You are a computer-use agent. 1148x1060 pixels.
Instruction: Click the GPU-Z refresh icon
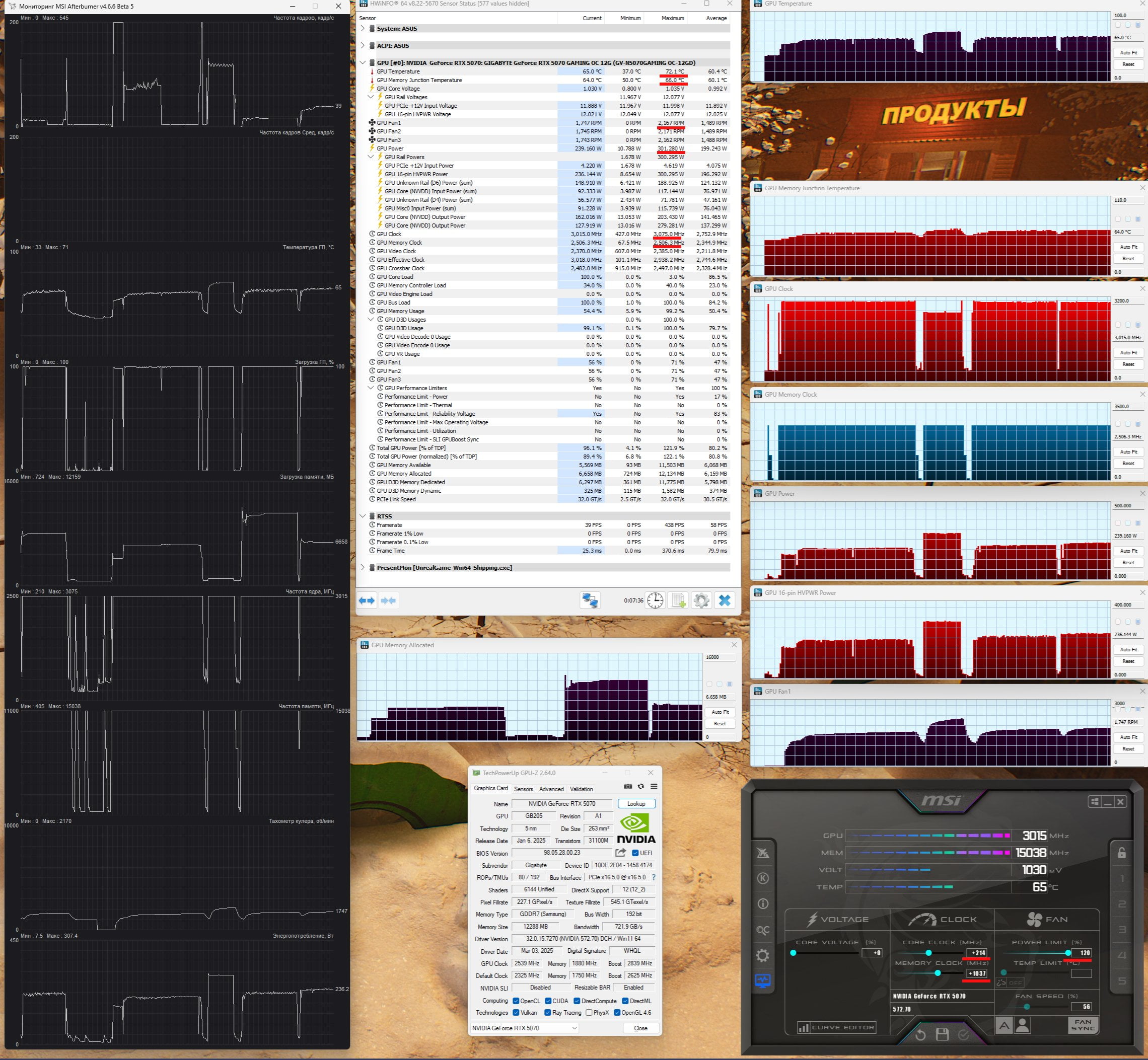pyautogui.click(x=641, y=786)
